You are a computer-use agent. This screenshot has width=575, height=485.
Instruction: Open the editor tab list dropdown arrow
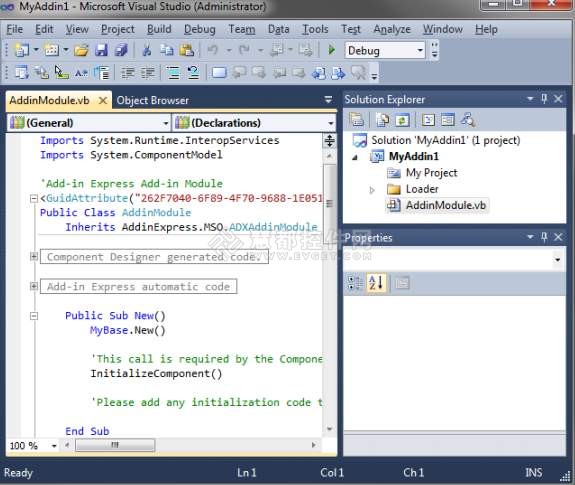pyautogui.click(x=328, y=99)
